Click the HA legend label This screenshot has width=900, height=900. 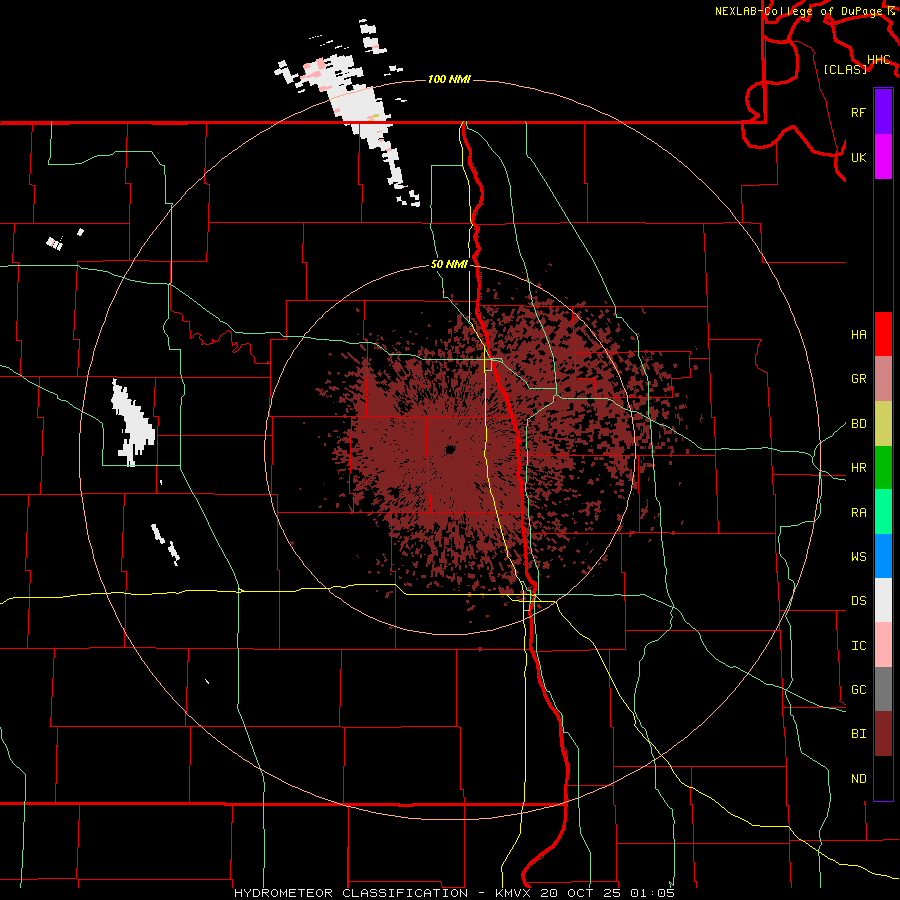pyautogui.click(x=858, y=335)
